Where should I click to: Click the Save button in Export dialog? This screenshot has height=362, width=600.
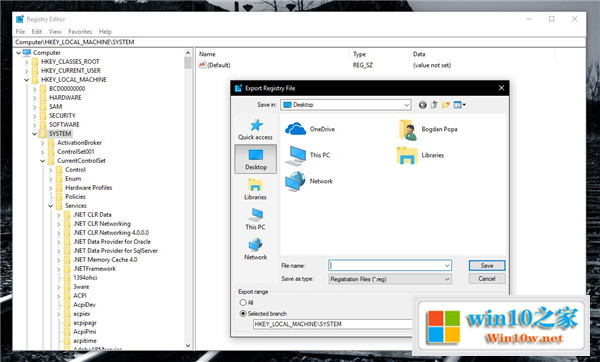click(487, 266)
